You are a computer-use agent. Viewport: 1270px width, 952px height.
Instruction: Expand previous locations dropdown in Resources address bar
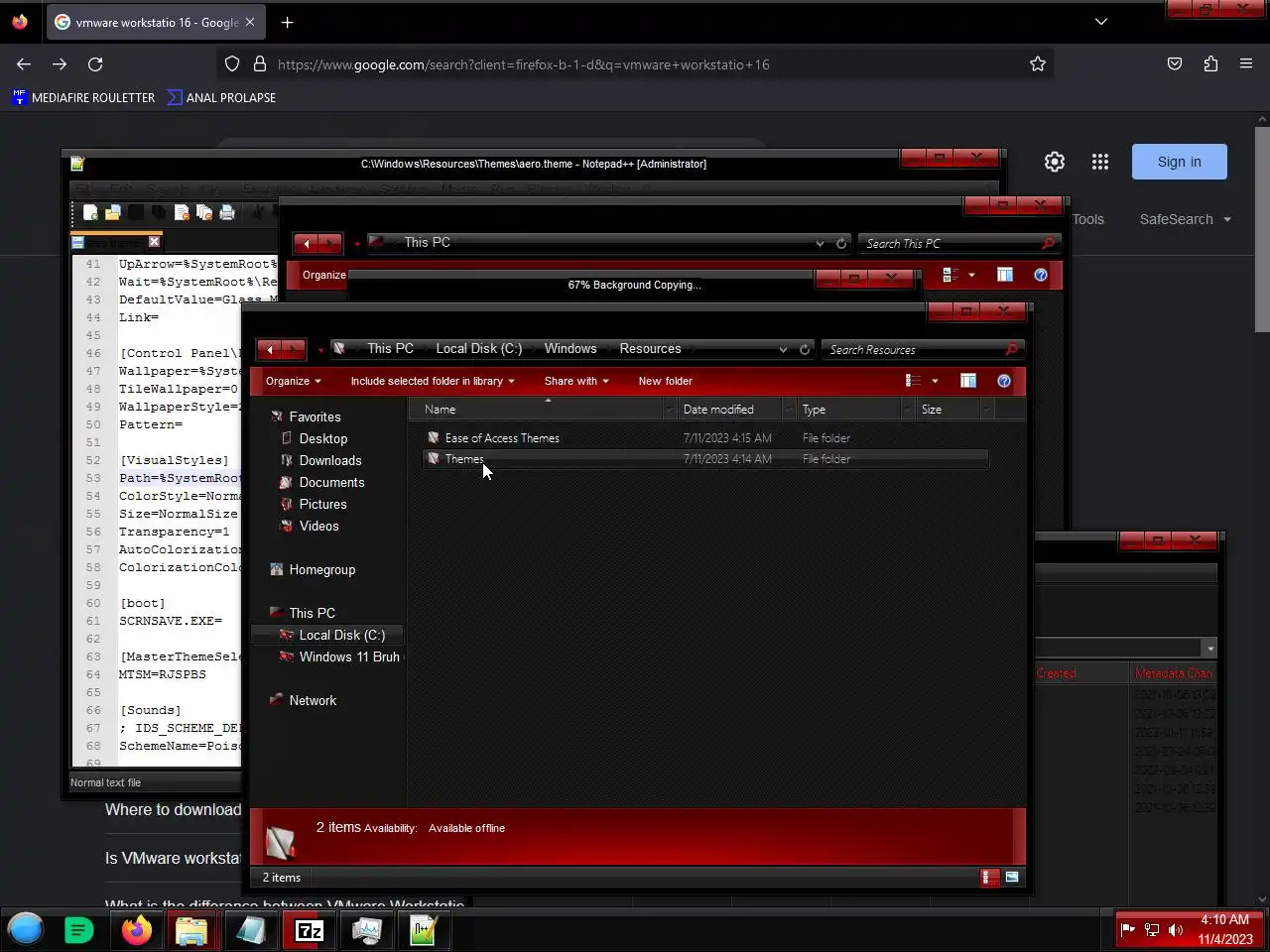pos(783,350)
